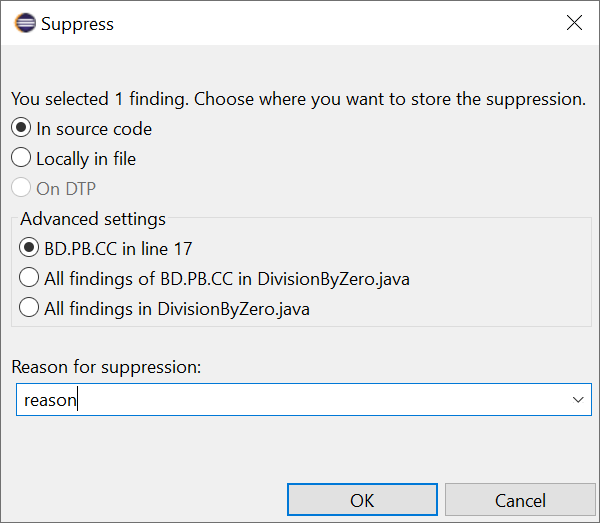
Task: Click the Eclipse icon in title bar
Action: coord(25,23)
